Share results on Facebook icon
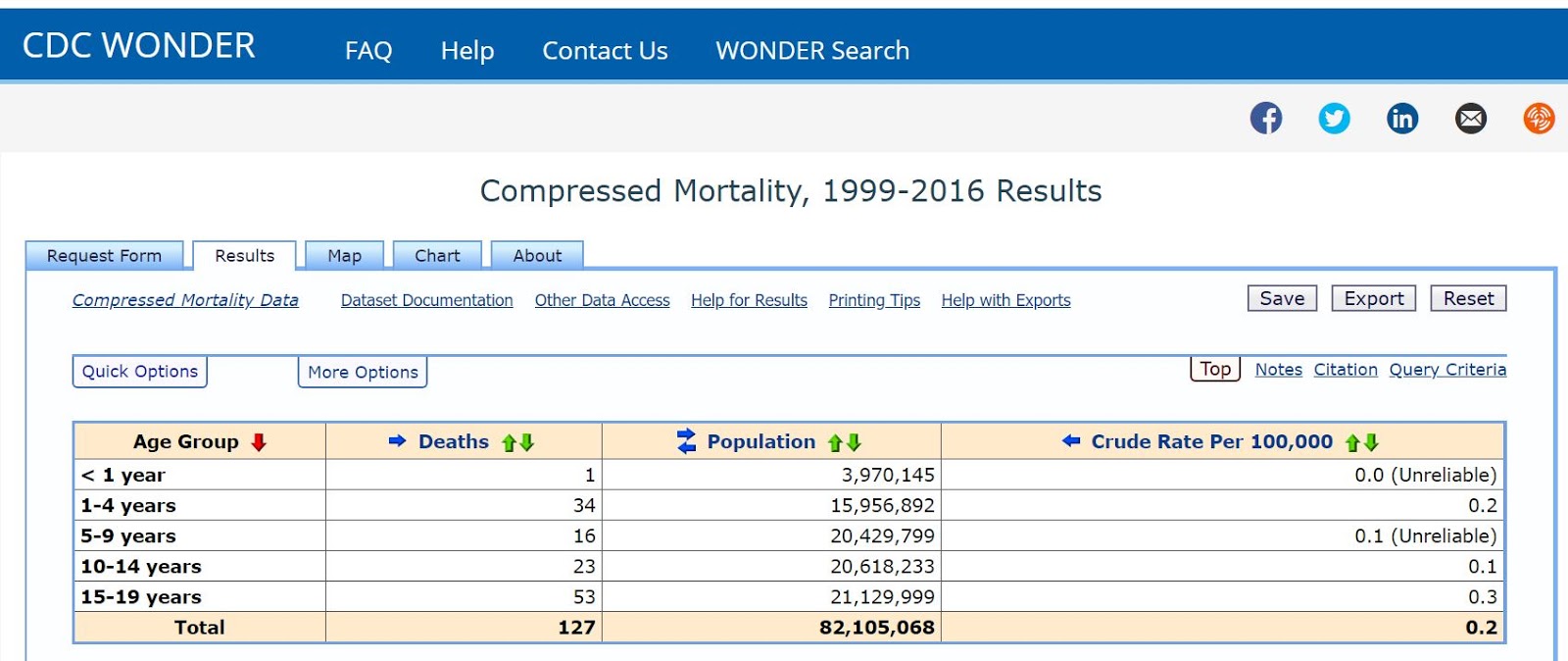Viewport: 1568px width, 661px height. pyautogui.click(x=1265, y=119)
